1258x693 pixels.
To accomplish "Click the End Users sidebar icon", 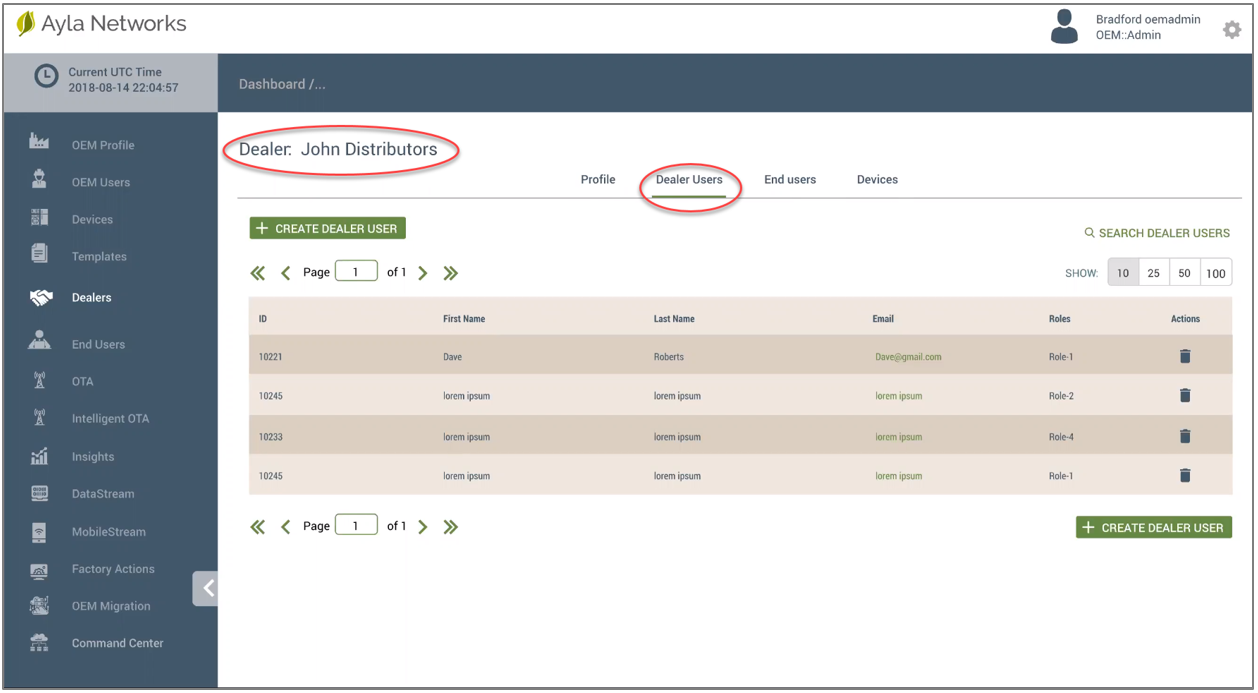I will pos(39,341).
